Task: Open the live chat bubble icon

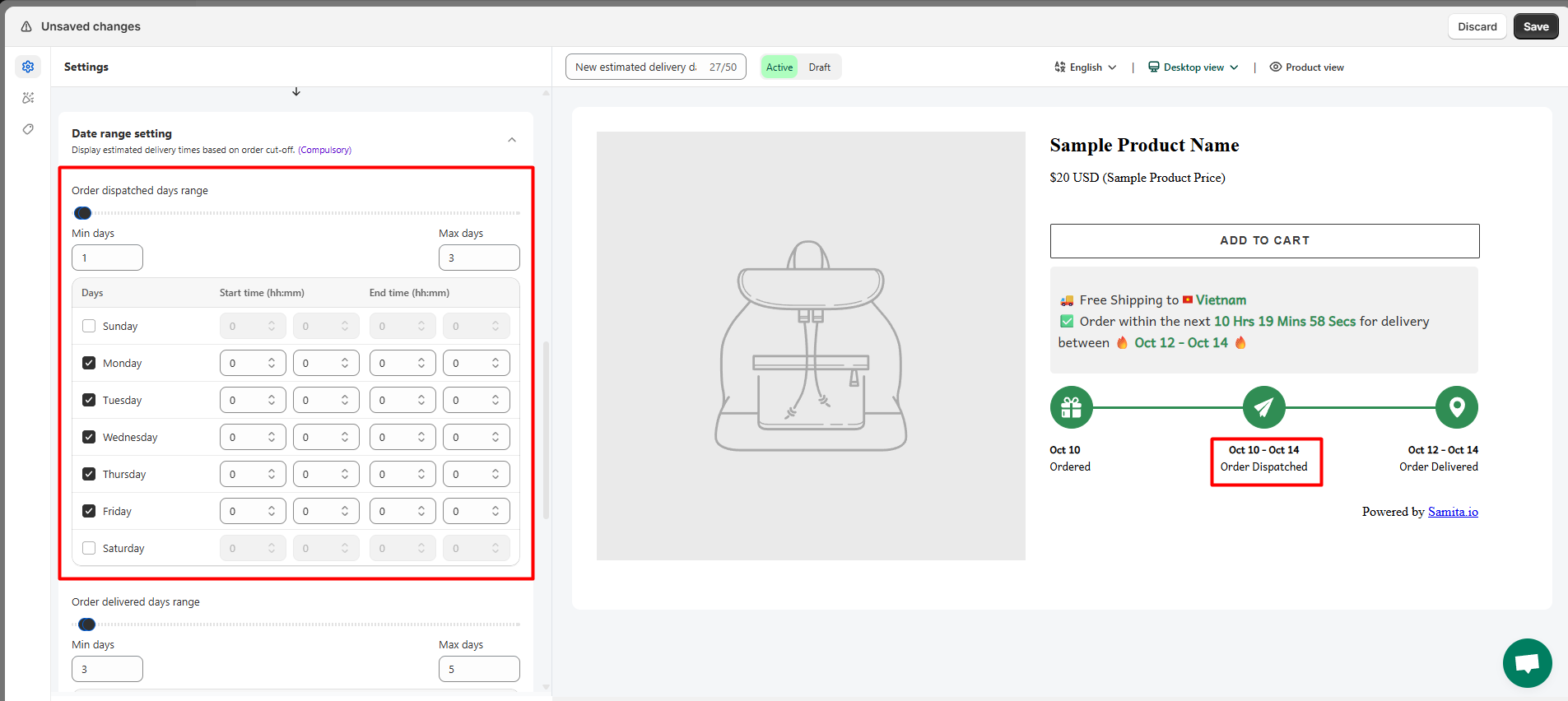Action: tap(1527, 662)
